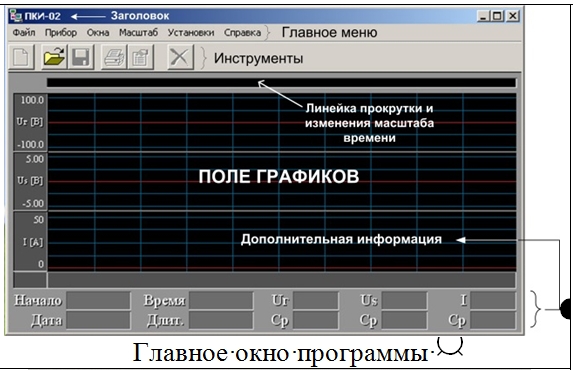The height and width of the screenshot is (370, 573).
Task: Click the Дата field
Action: pos(98,320)
